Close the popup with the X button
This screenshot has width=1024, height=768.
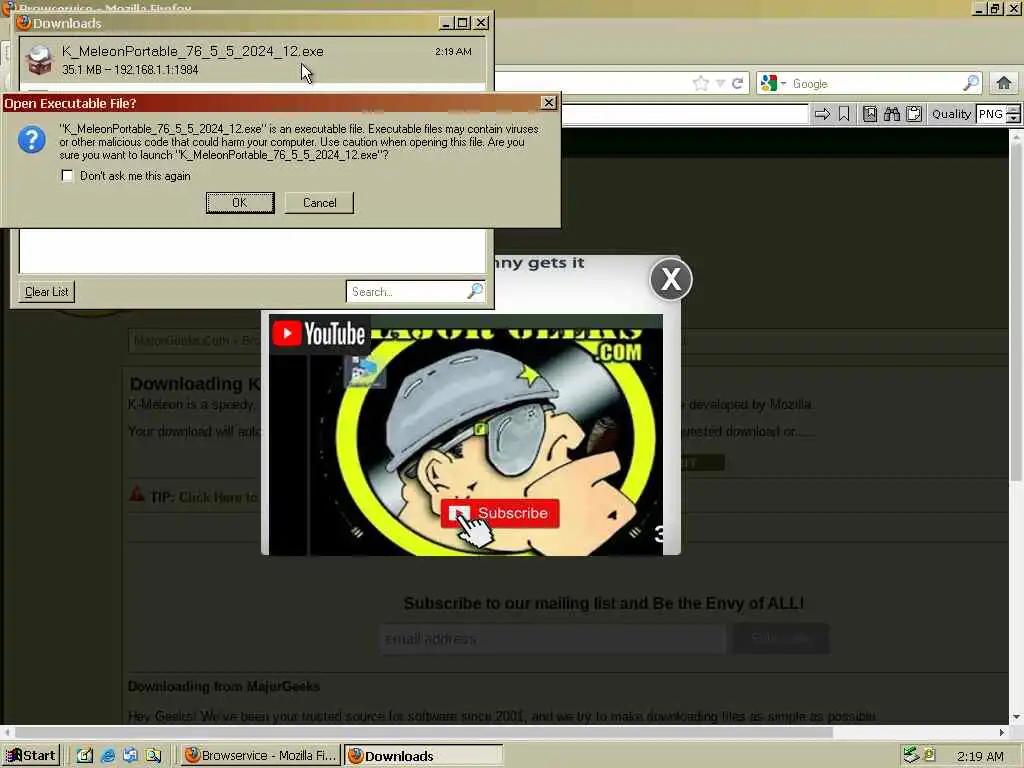(x=671, y=280)
